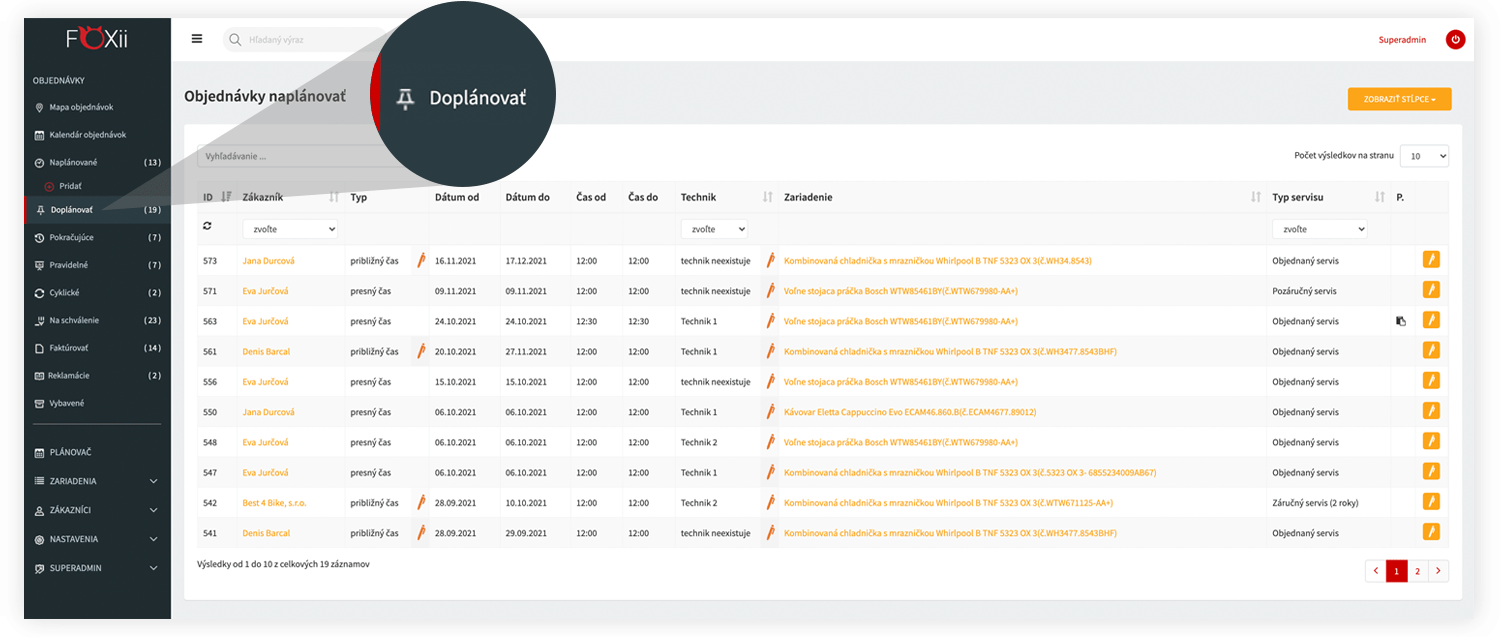Click edit icon for order 571
Image resolution: width=1500 pixels, height=637 pixels.
coord(1431,290)
